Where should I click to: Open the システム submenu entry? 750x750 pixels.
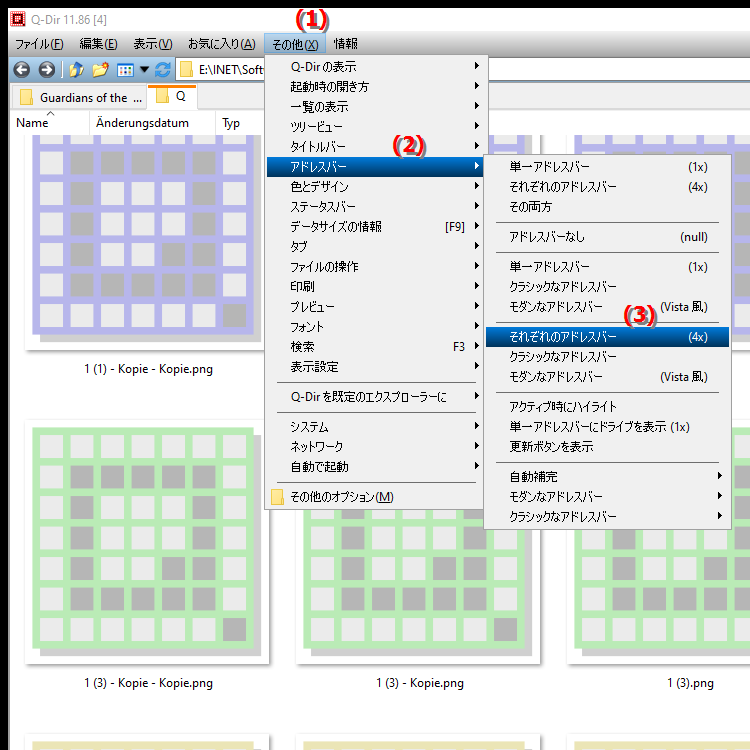pyautogui.click(x=375, y=427)
